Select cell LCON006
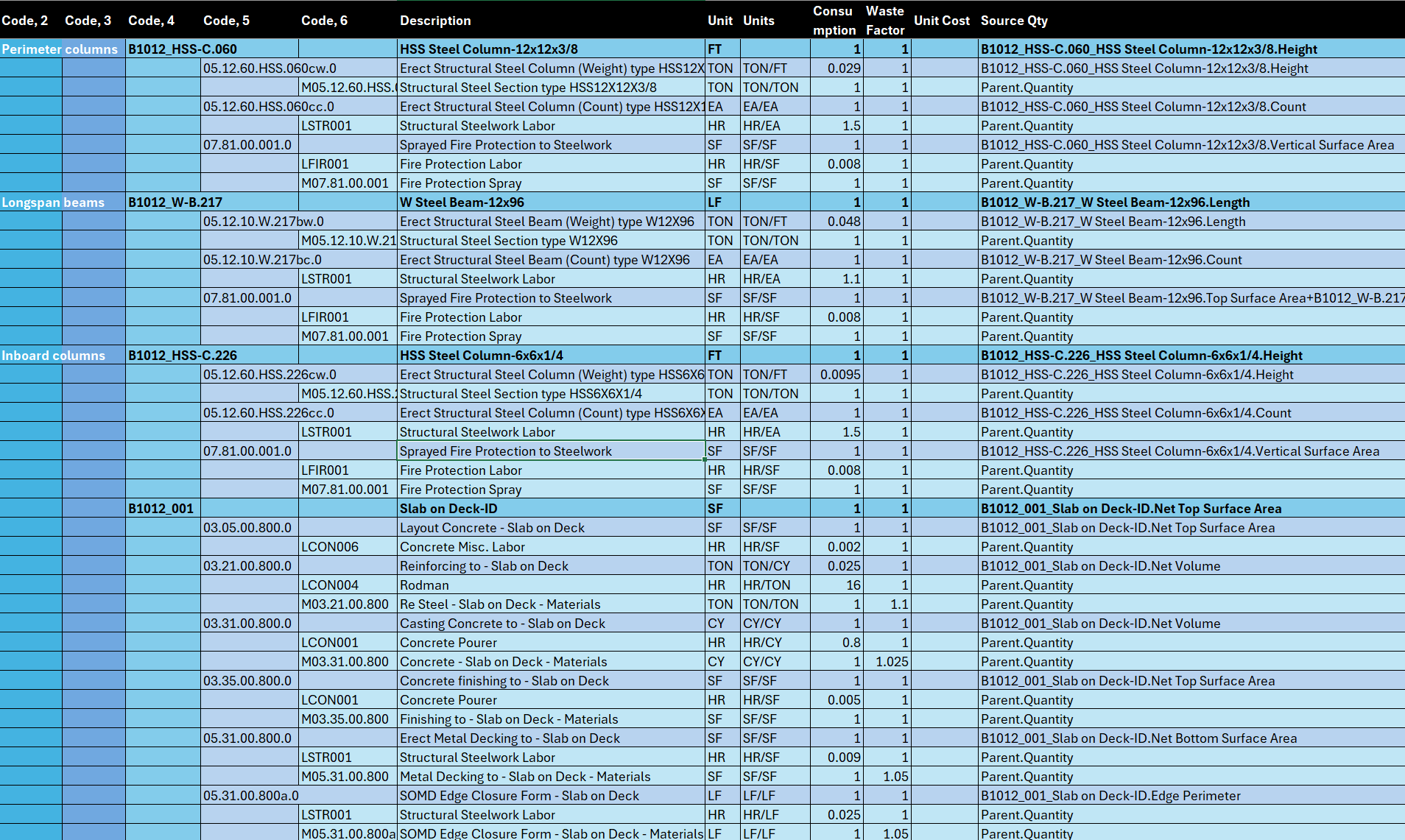 coord(348,547)
